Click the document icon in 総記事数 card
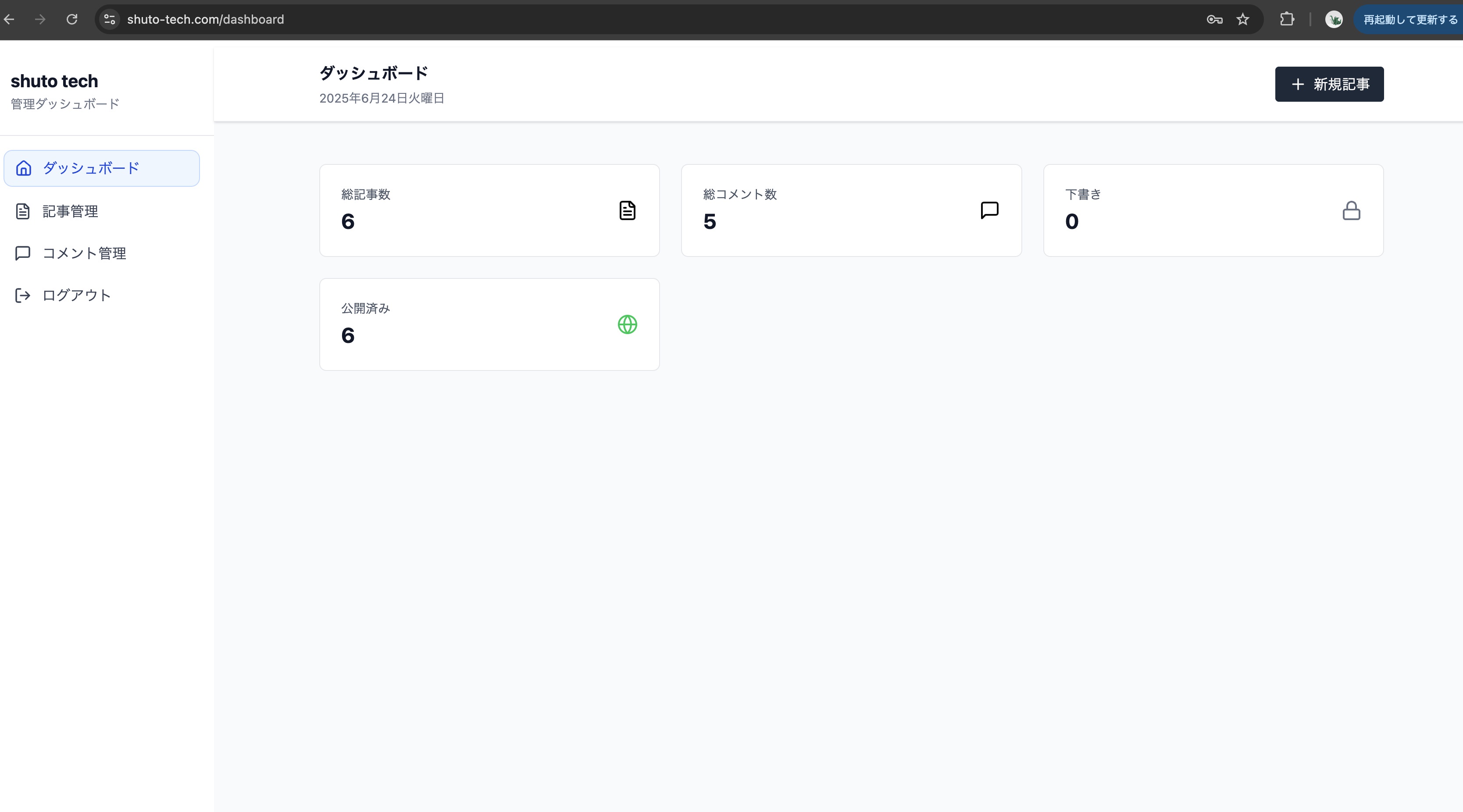1463x812 pixels. 627,210
